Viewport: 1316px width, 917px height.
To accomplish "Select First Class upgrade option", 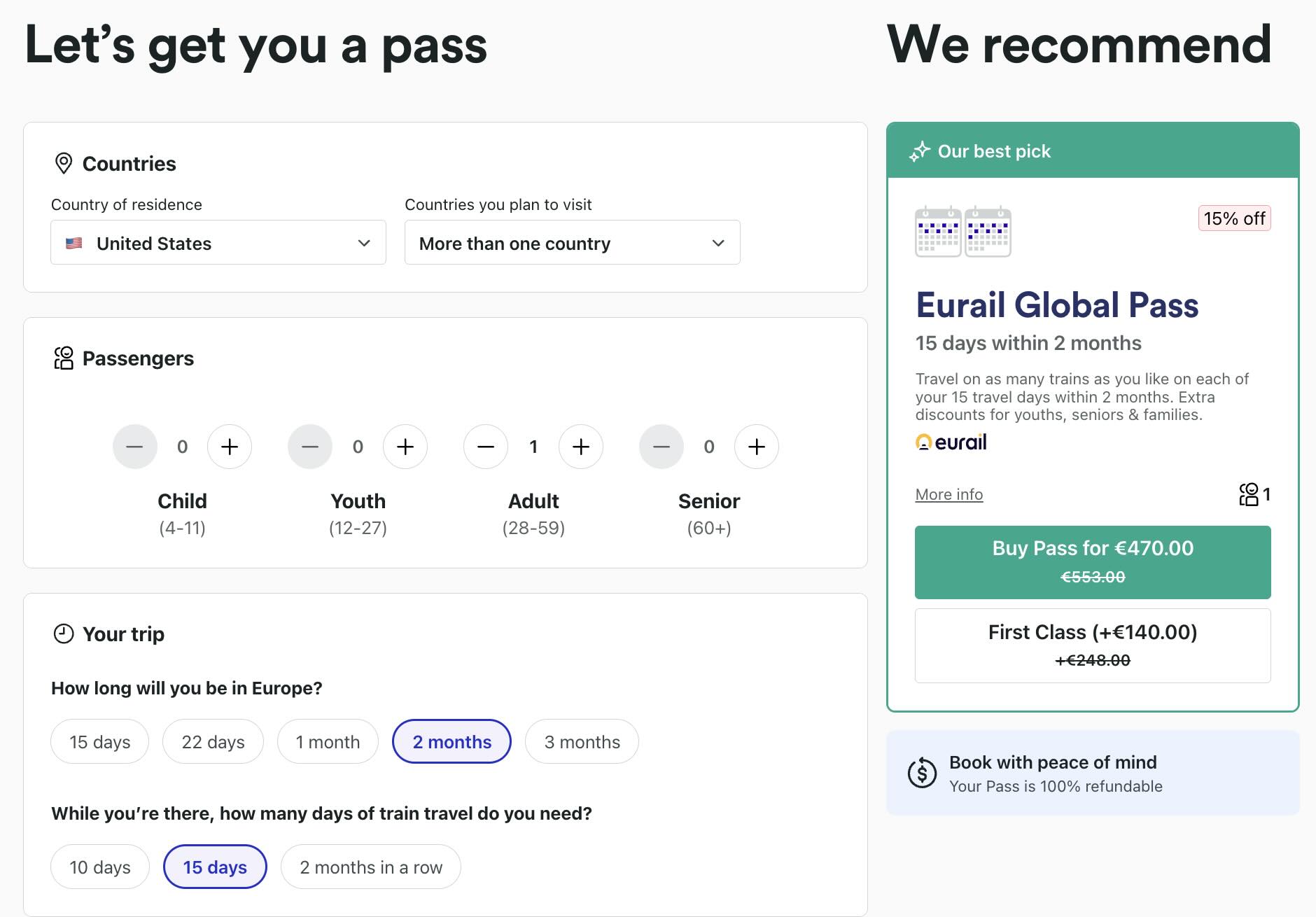I will click(x=1092, y=644).
